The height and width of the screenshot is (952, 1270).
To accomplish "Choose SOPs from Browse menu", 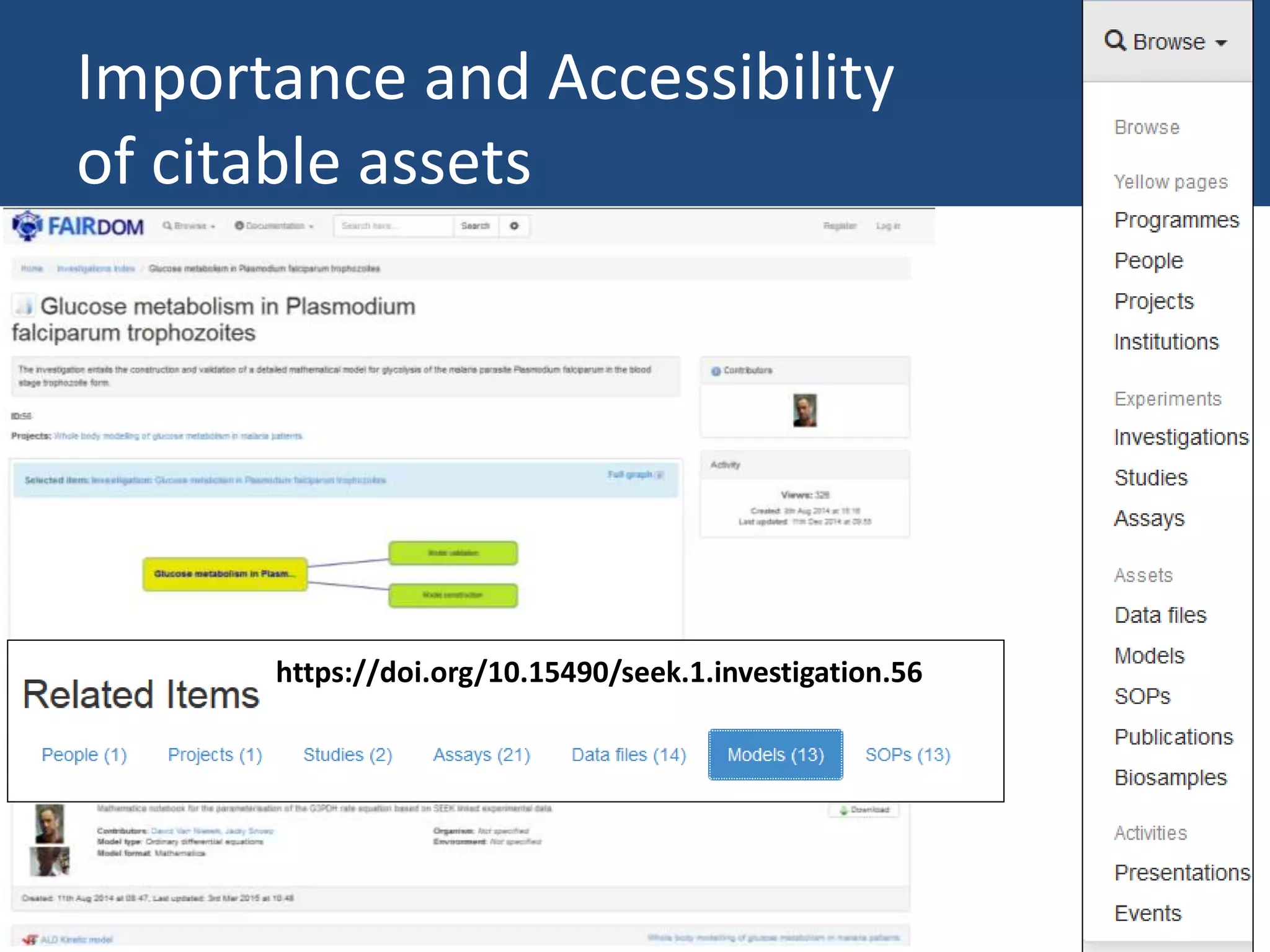I will pyautogui.click(x=1142, y=696).
